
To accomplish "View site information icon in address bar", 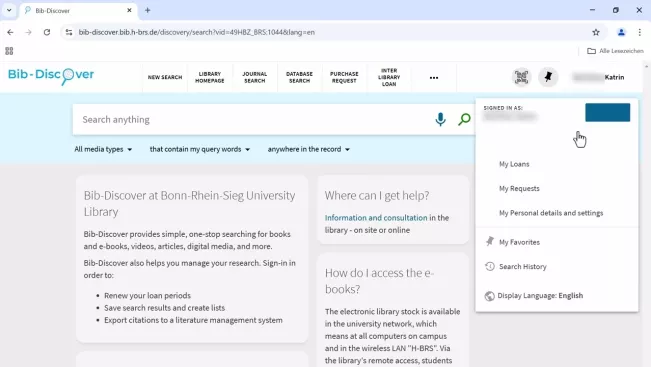I will coord(69,32).
